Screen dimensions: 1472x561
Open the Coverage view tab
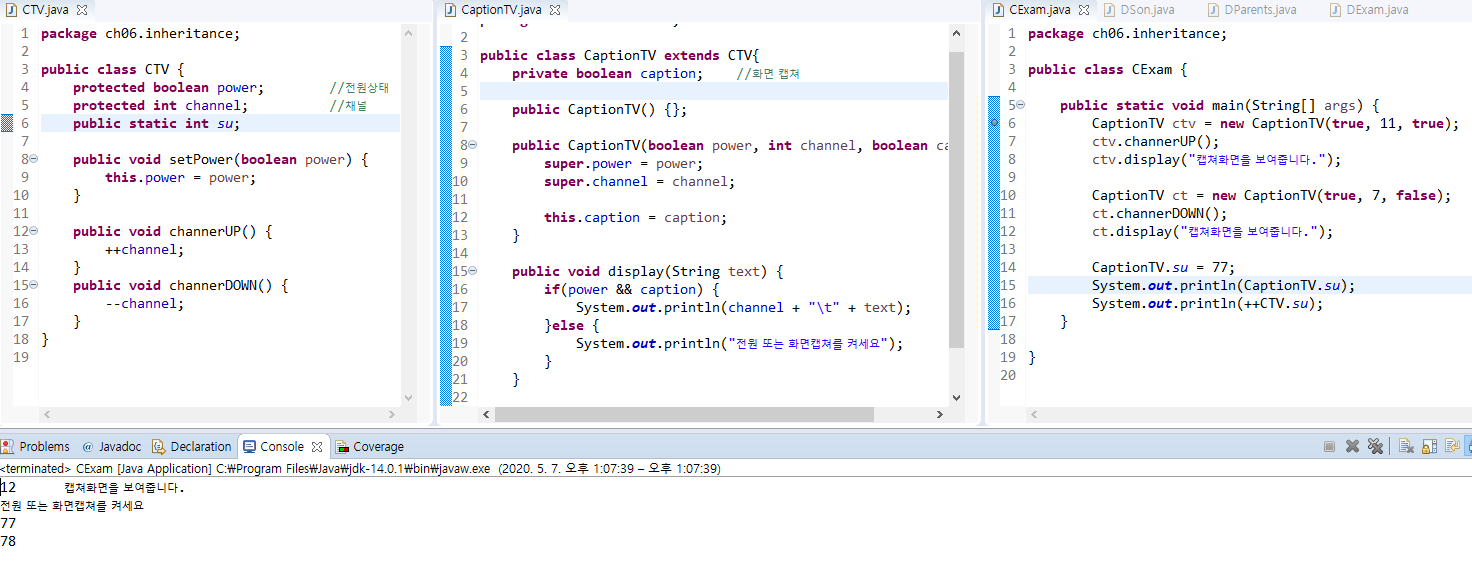pyautogui.click(x=370, y=447)
